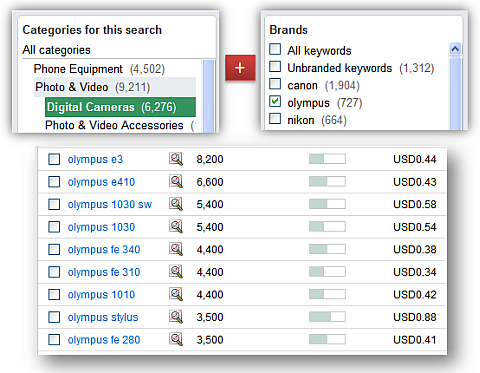Open search insights icon for olympus 1030 sw
This screenshot has width=480, height=373.
(x=176, y=204)
